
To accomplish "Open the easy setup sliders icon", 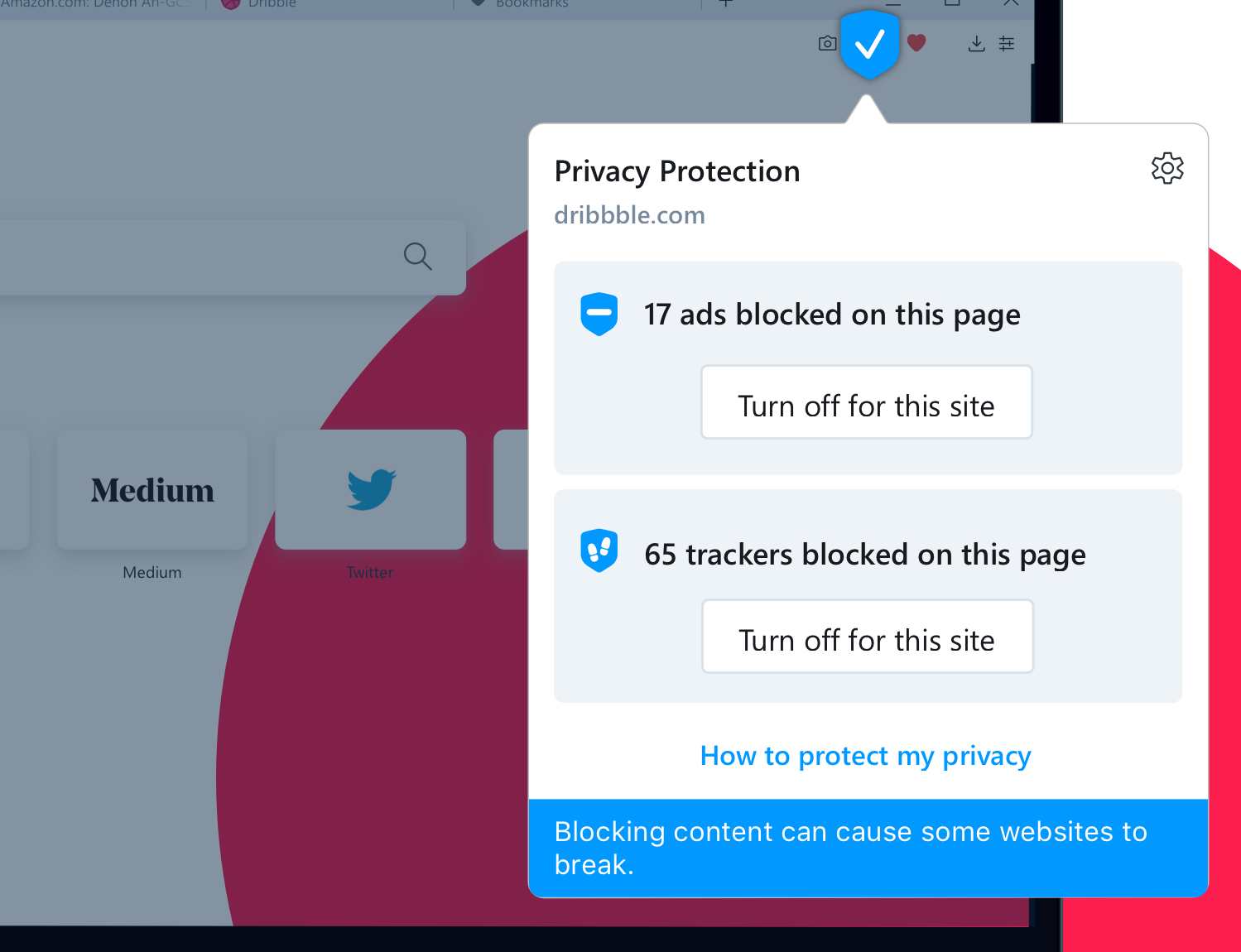I will pyautogui.click(x=1007, y=44).
